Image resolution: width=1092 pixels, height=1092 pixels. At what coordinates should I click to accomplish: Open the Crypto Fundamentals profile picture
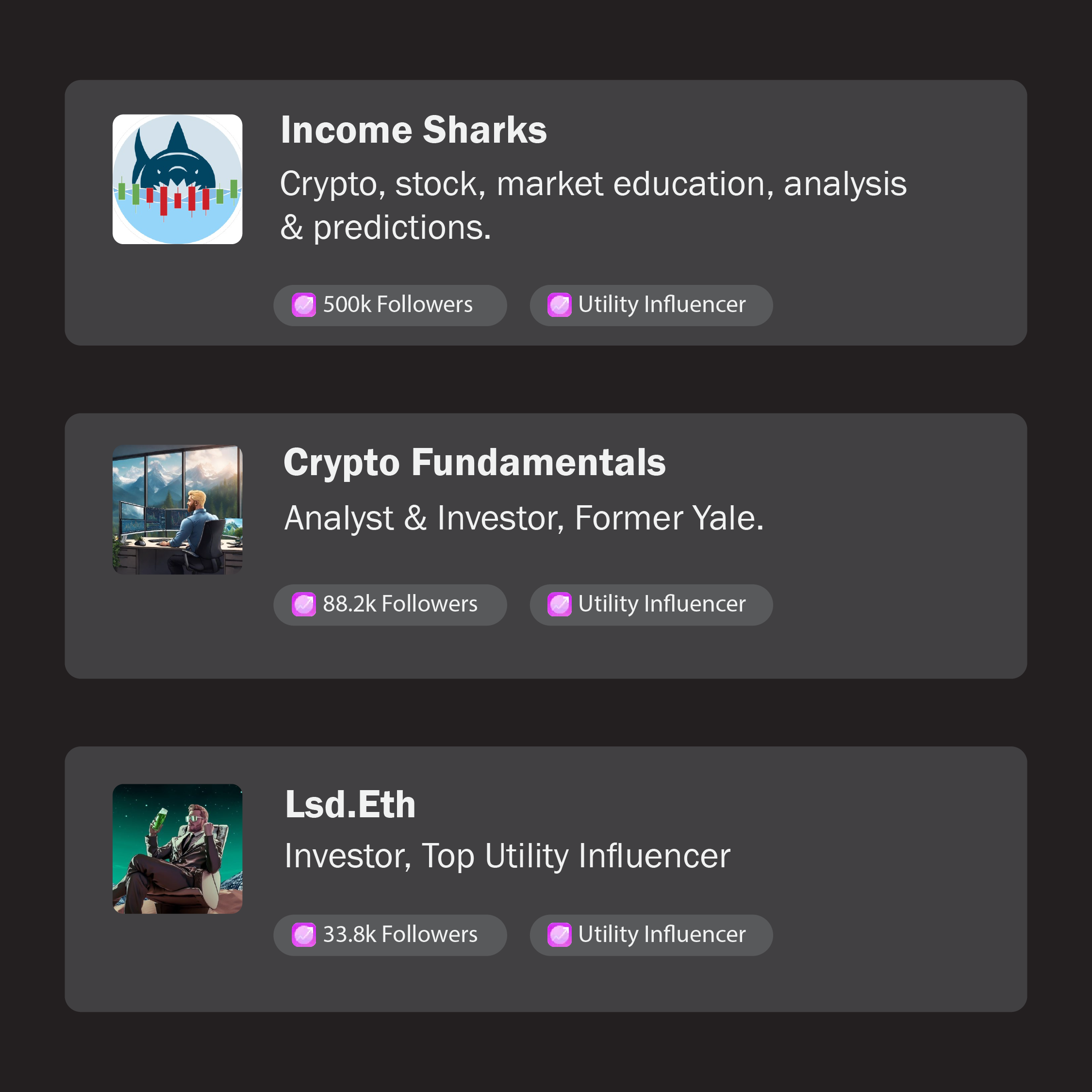[178, 510]
